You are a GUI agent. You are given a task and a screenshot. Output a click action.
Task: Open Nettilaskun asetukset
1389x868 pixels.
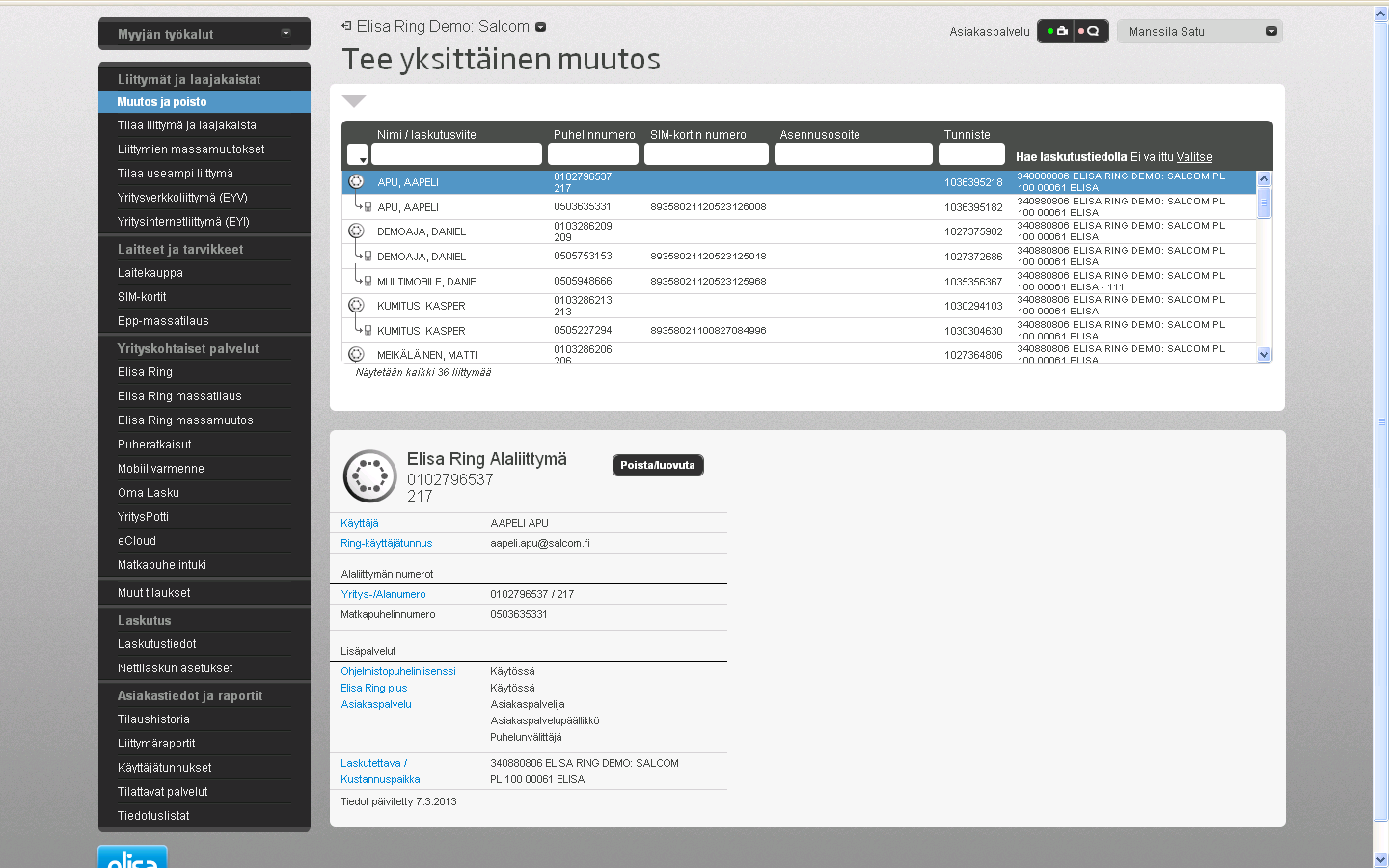[x=176, y=668]
